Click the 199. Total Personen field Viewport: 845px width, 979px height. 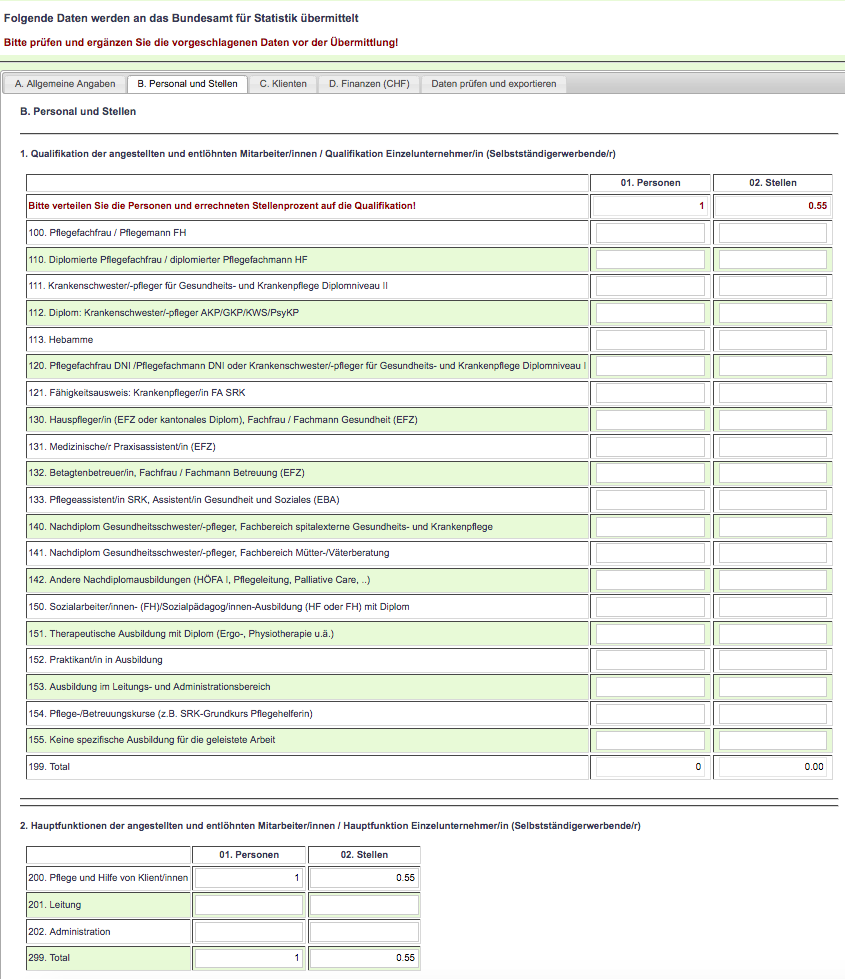coord(650,767)
